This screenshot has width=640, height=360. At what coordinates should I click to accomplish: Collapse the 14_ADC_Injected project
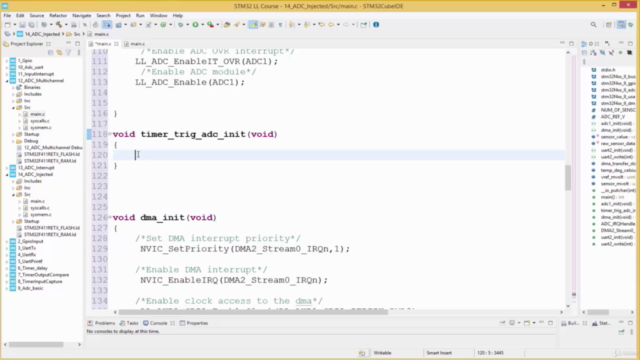click(x=7, y=174)
